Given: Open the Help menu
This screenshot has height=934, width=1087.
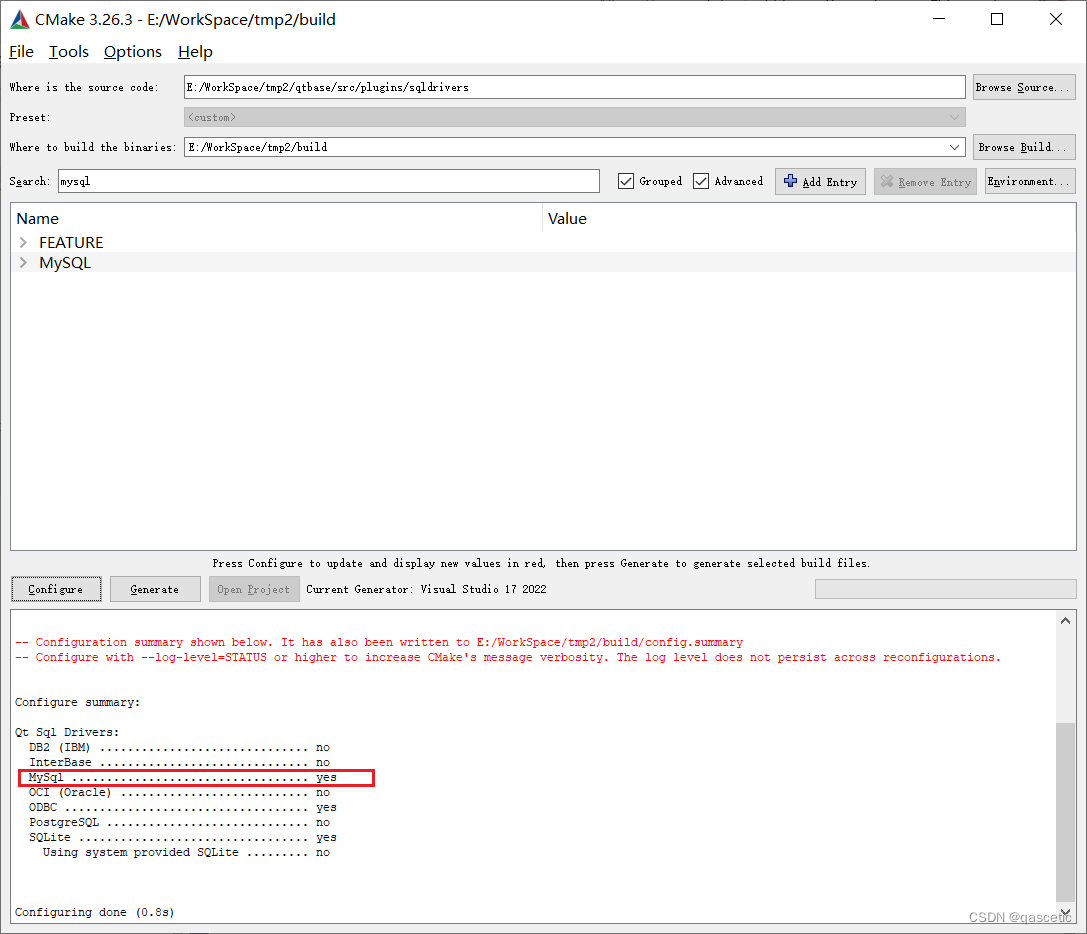Looking at the screenshot, I should point(195,52).
